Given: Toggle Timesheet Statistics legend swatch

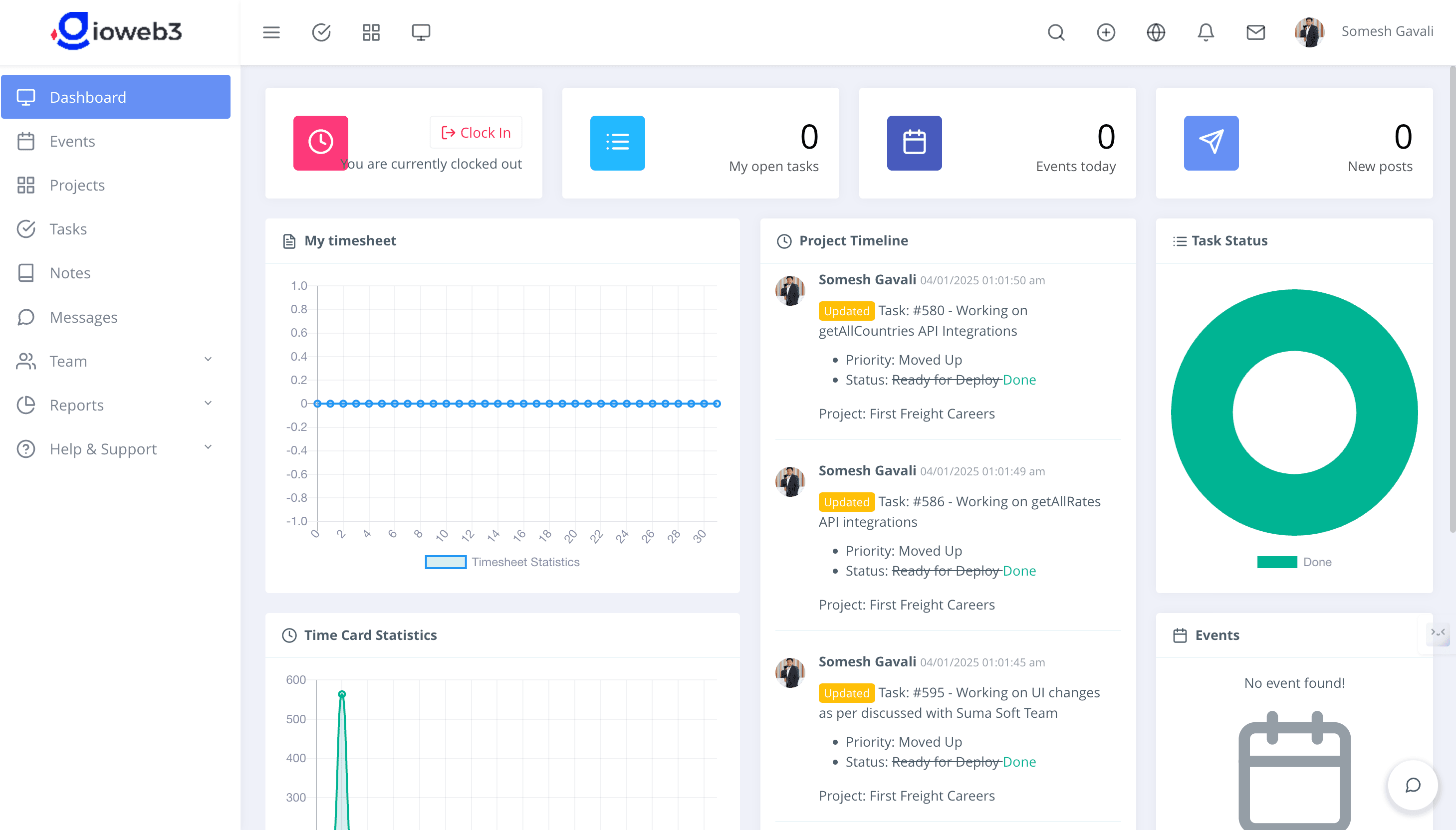Looking at the screenshot, I should coord(445,562).
